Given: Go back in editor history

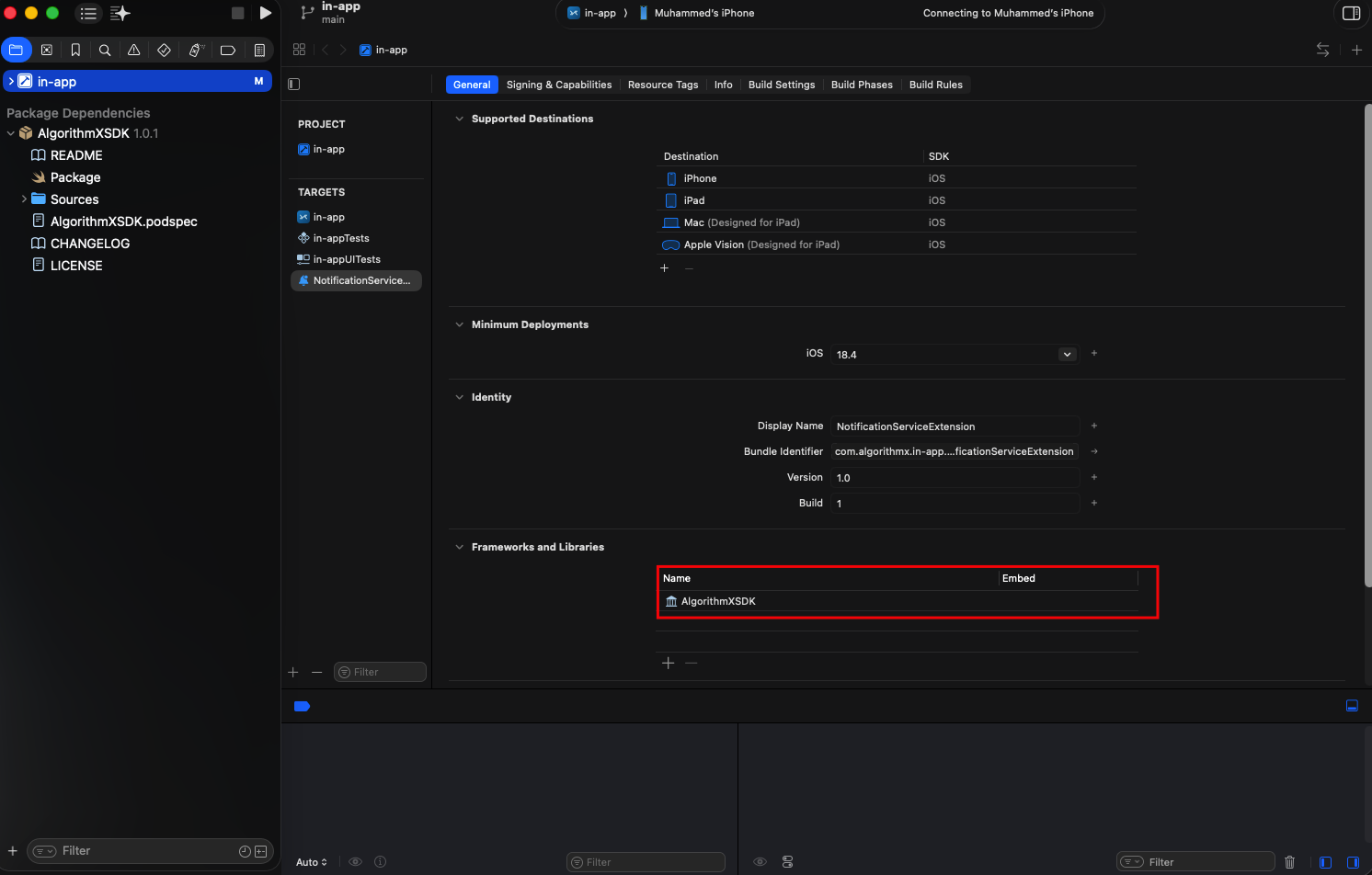Looking at the screenshot, I should coord(325,50).
